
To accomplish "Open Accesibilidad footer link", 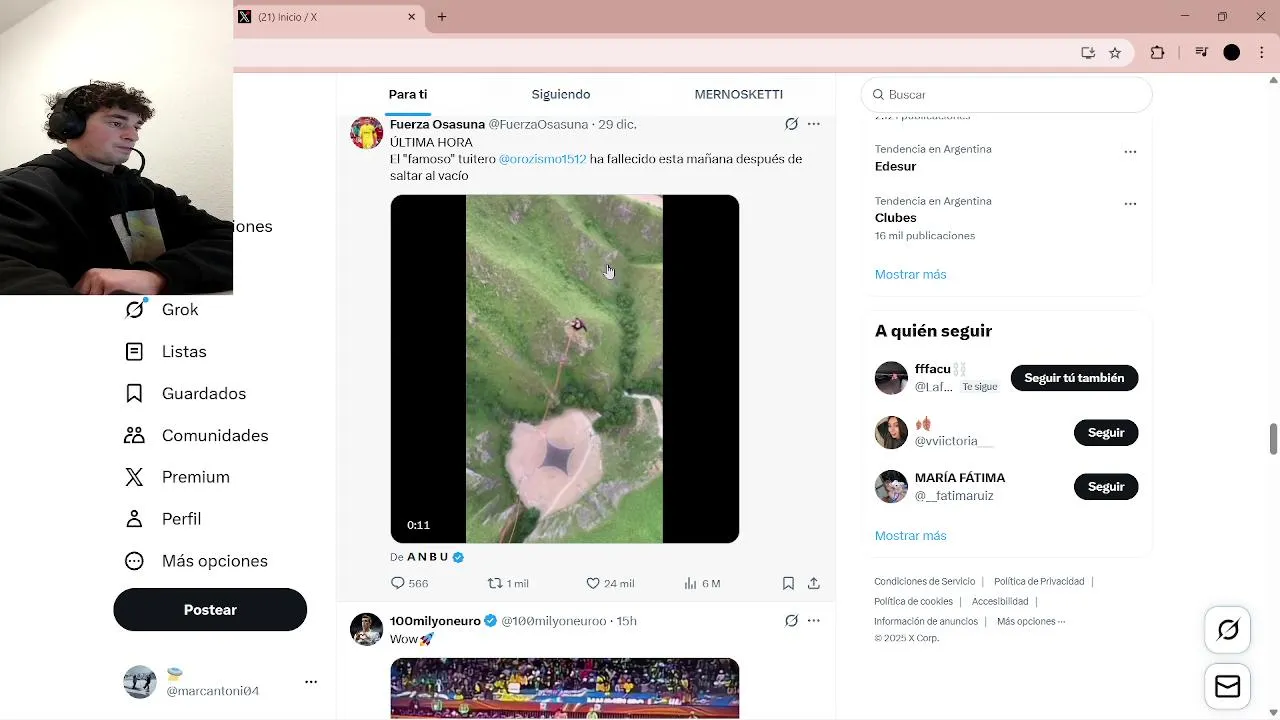I will (1000, 601).
